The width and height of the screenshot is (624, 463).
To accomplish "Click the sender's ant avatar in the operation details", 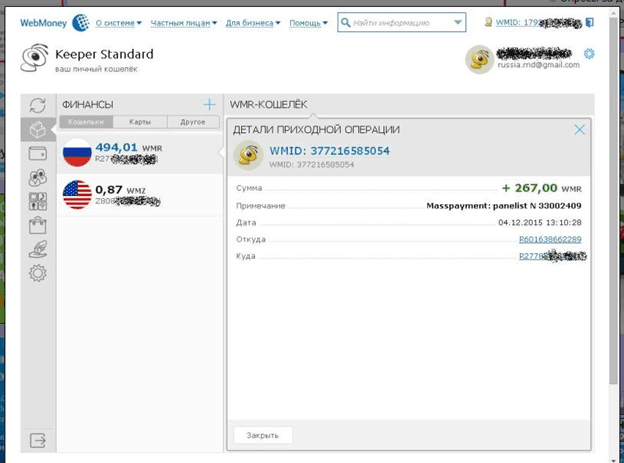I will point(248,155).
